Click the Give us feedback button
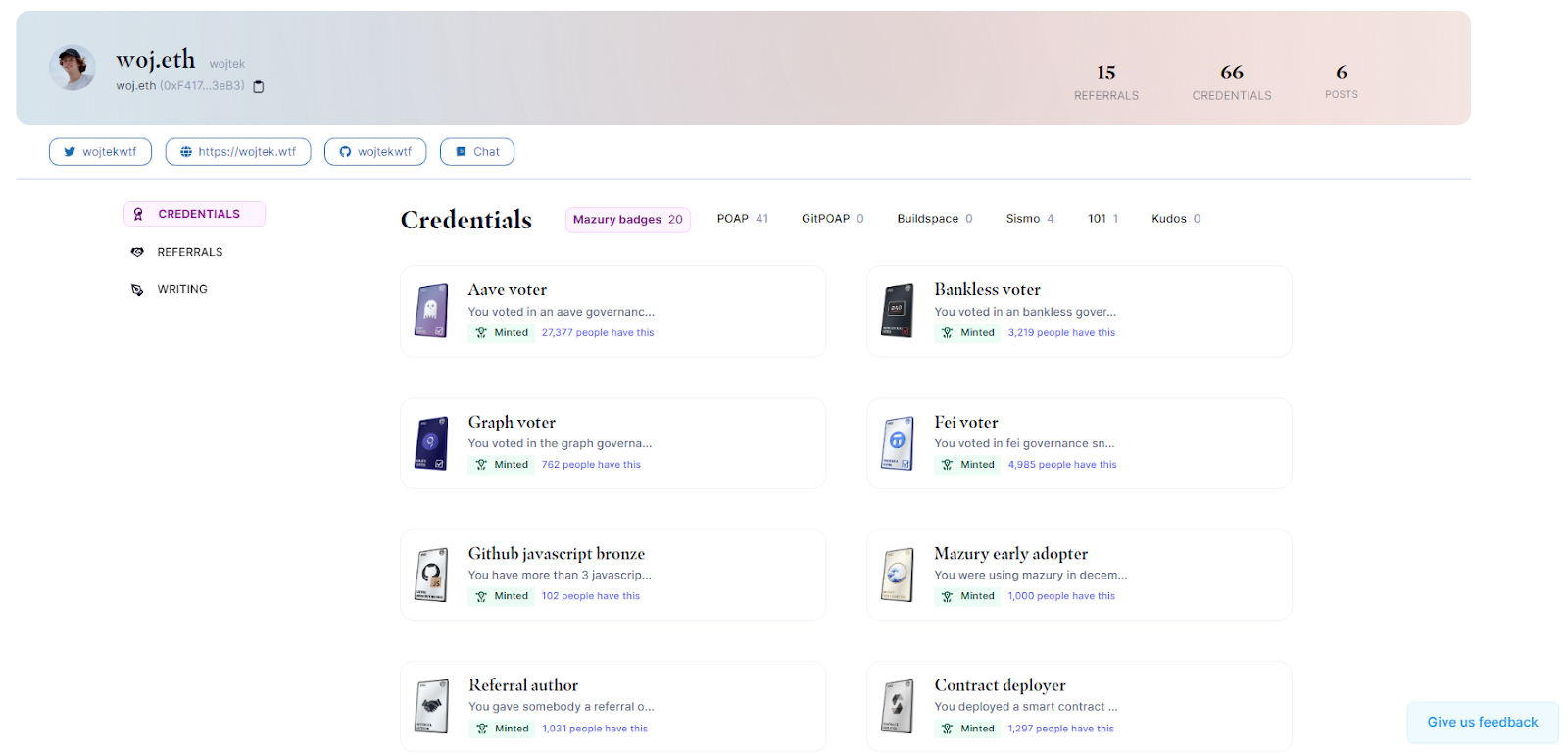This screenshot has width=1568, height=755. coord(1483,723)
